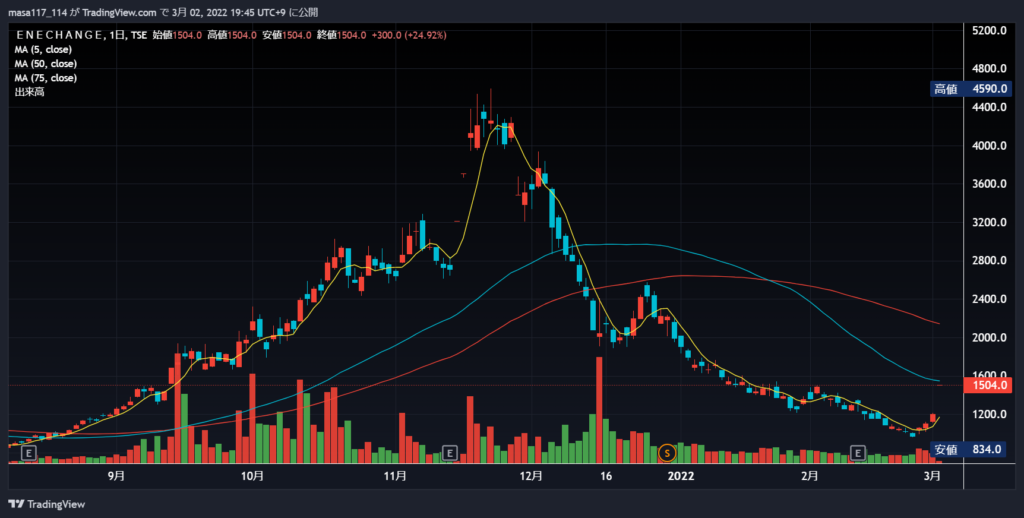This screenshot has width=1024, height=518.
Task: Click the 3600.0 price axis label
Action: click(x=989, y=184)
